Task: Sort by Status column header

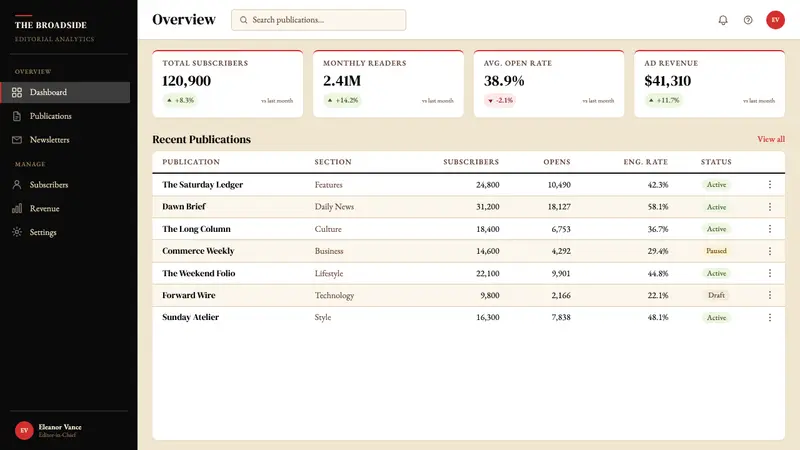Action: point(716,162)
